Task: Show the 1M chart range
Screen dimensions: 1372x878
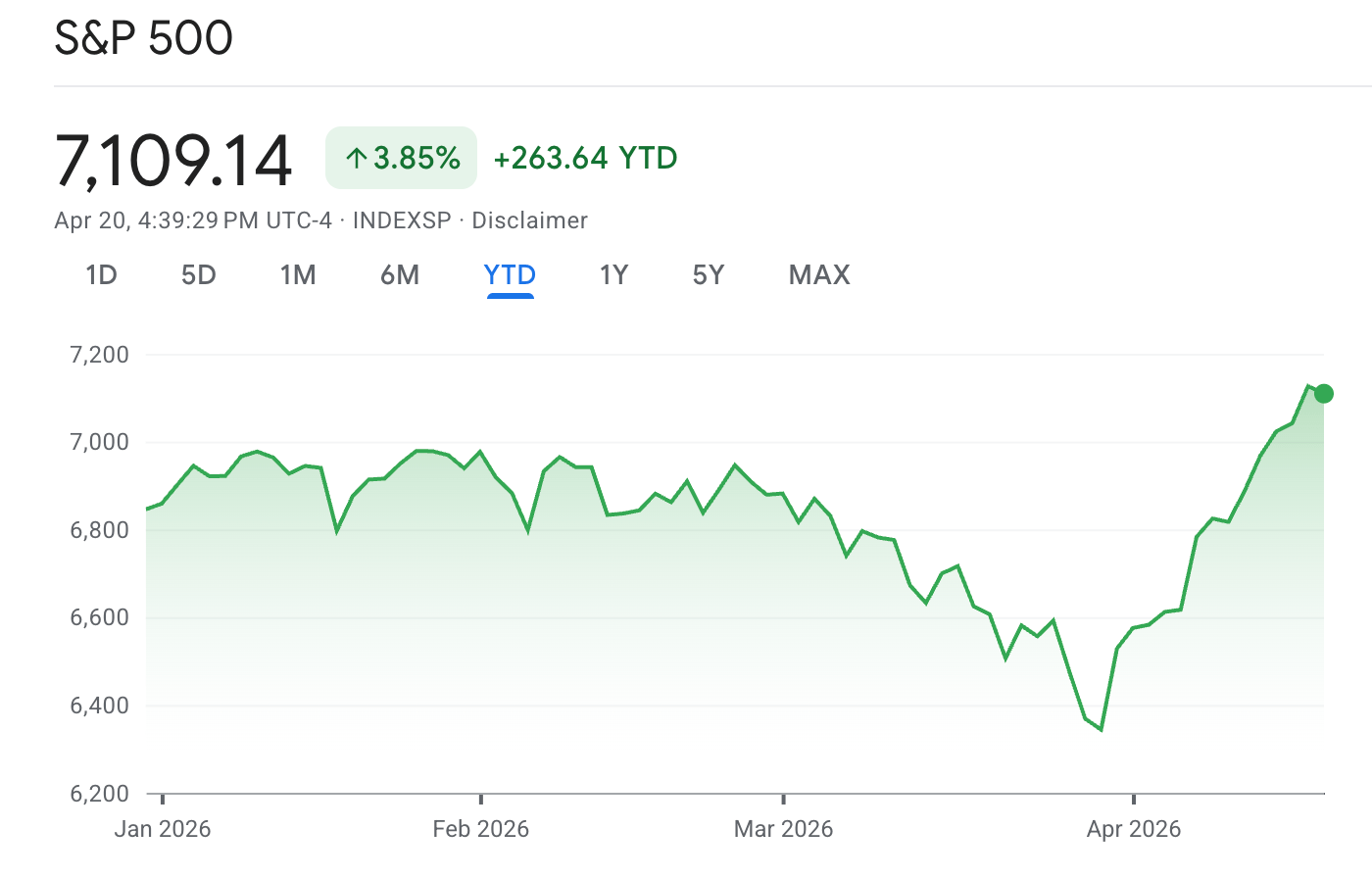Action: coord(298,275)
